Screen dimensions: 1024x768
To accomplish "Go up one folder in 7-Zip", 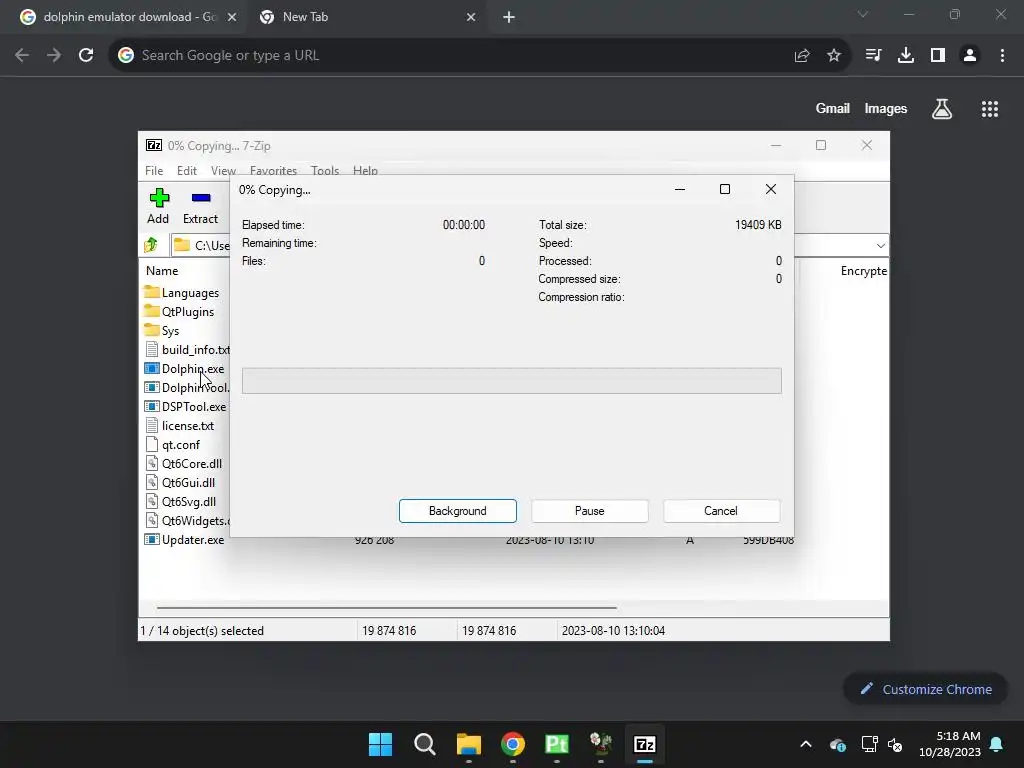I will [x=152, y=245].
